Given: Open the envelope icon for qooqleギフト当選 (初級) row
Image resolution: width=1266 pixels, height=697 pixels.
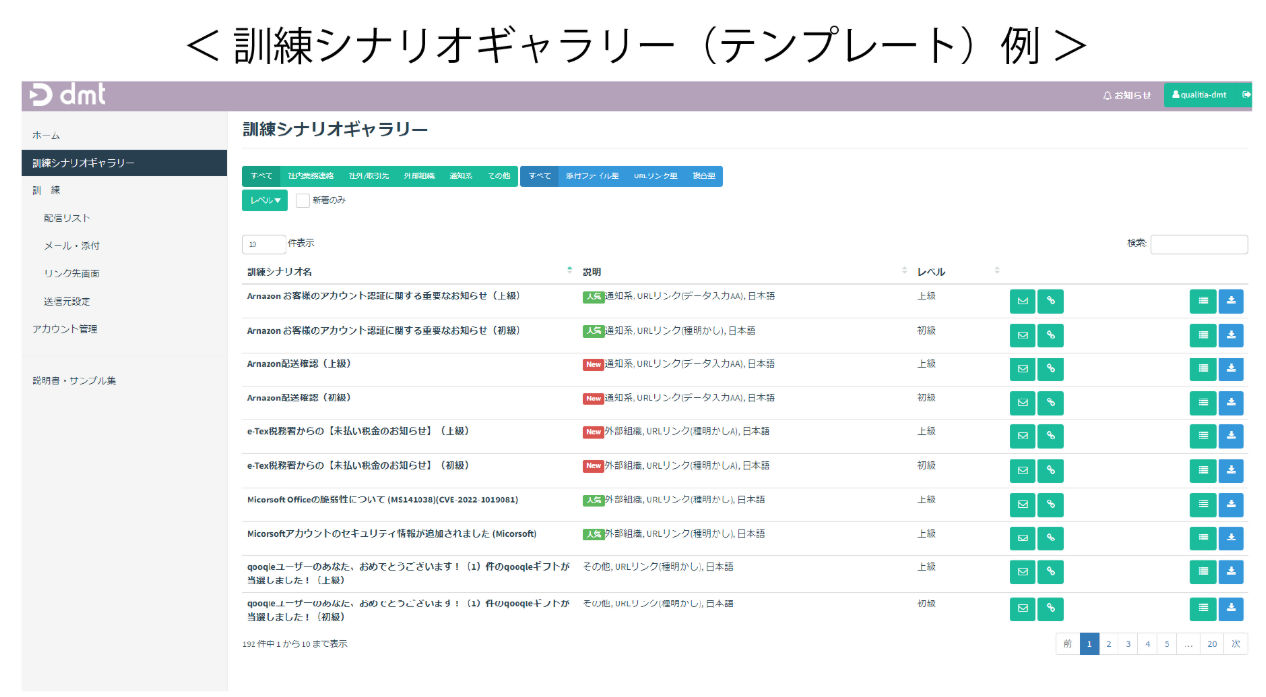Looking at the screenshot, I should tap(1022, 608).
